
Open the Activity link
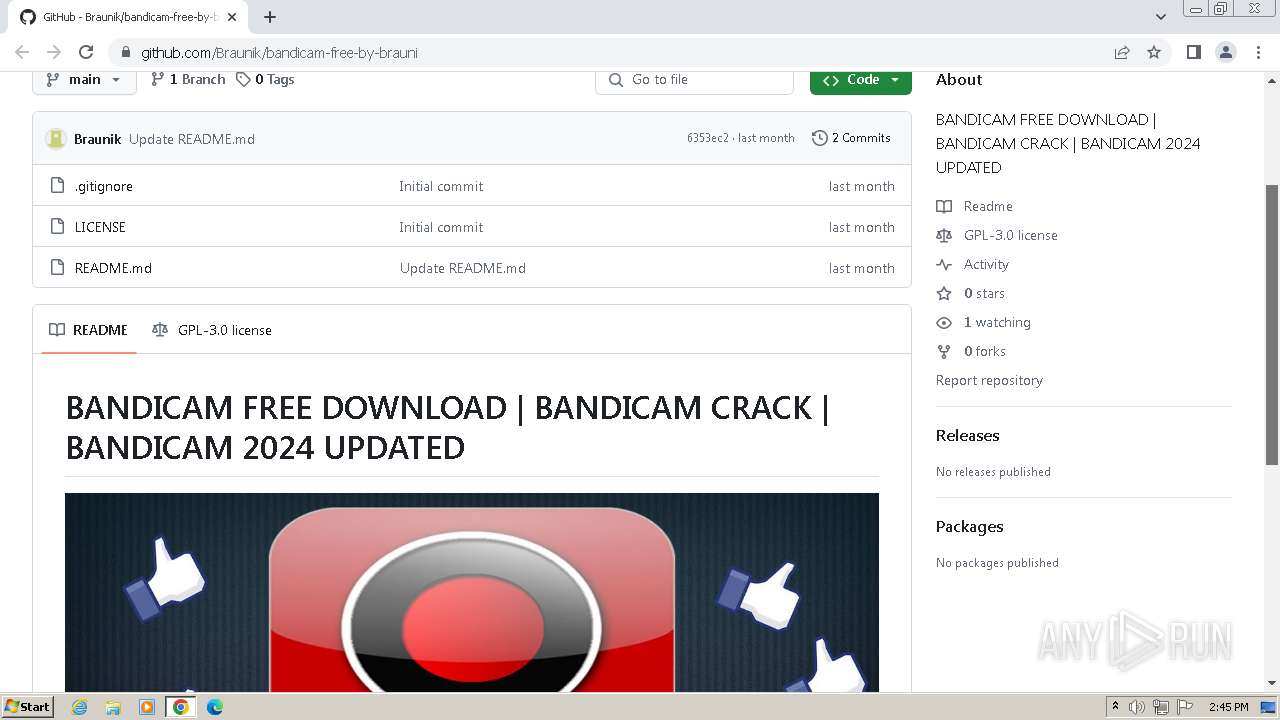point(973,264)
